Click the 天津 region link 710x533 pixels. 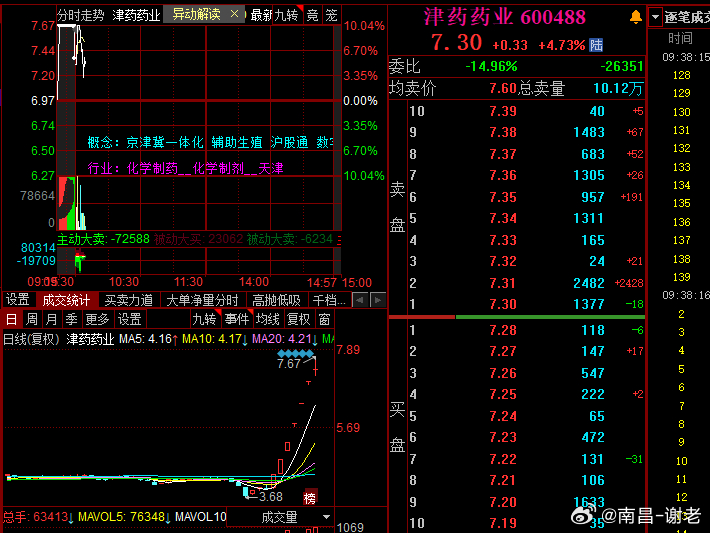(271, 168)
